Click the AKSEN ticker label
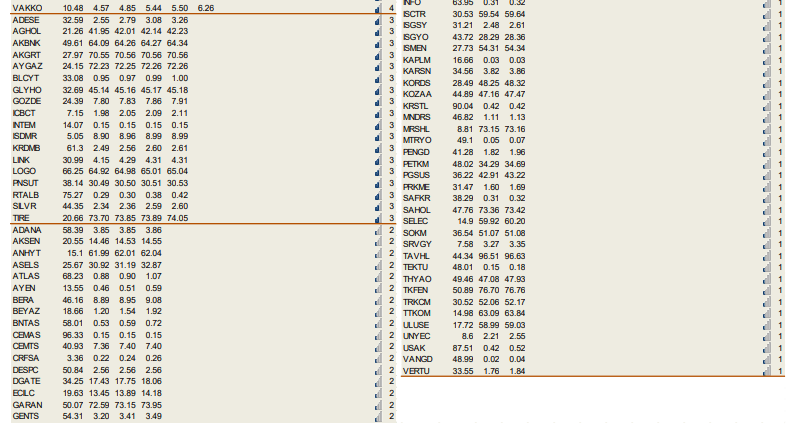The width and height of the screenshot is (788, 429). (x=26, y=242)
